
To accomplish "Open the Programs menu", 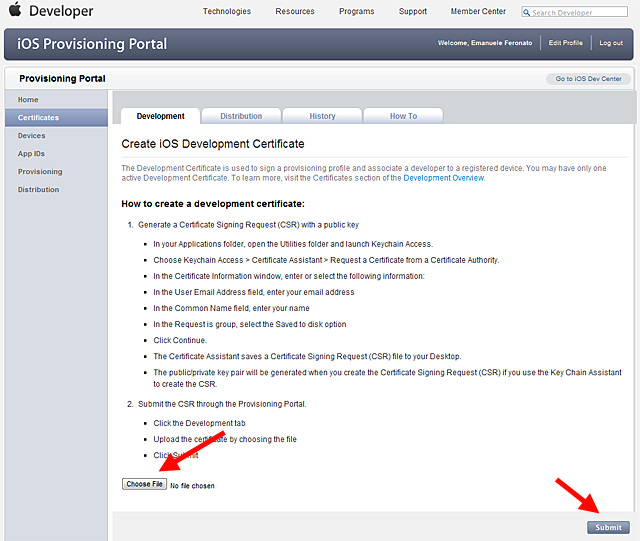I will tap(357, 12).
